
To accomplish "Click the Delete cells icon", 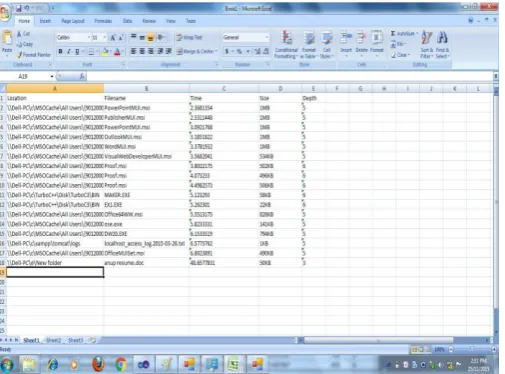I will click(361, 37).
